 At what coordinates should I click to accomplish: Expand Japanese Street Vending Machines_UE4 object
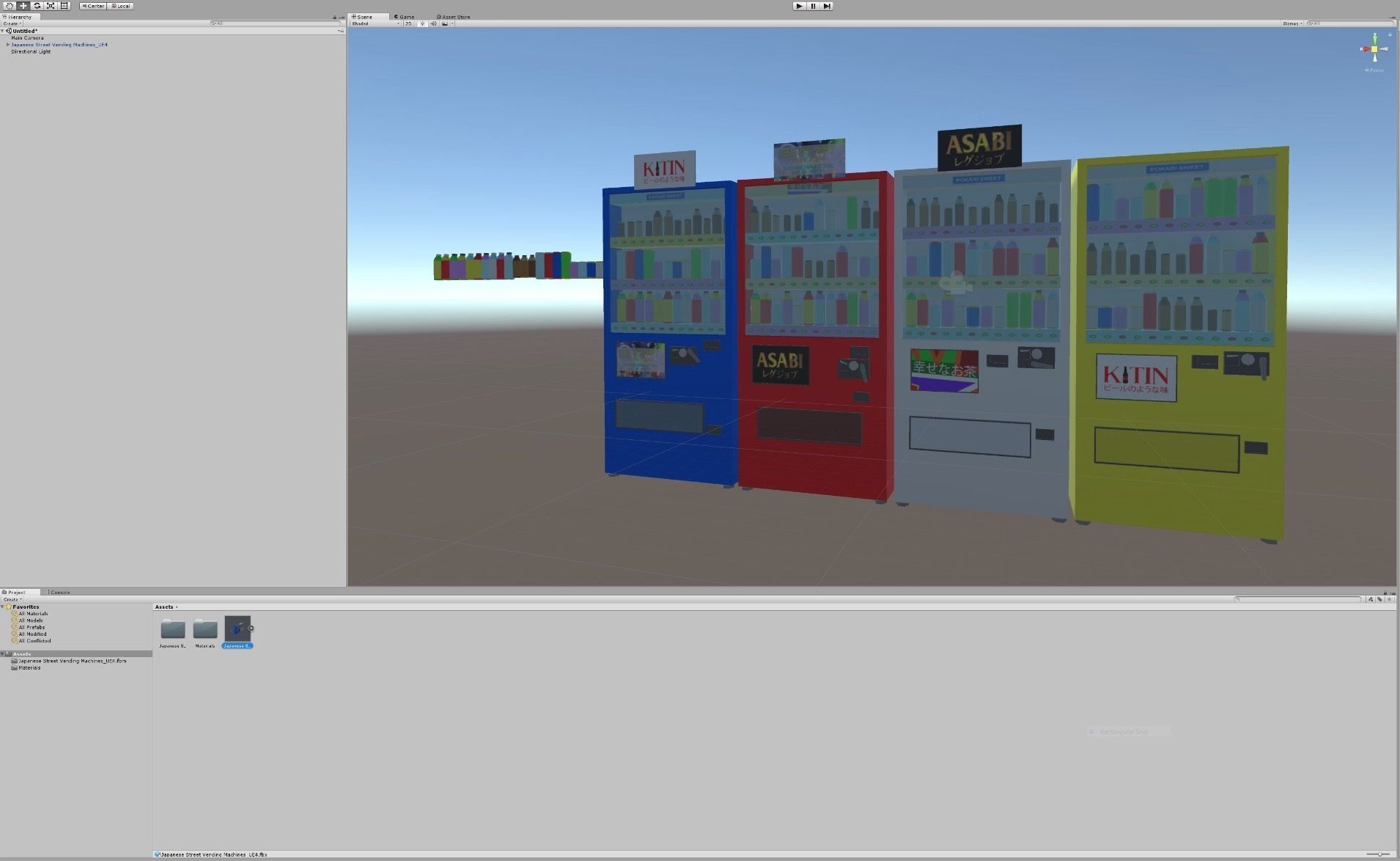click(x=8, y=45)
